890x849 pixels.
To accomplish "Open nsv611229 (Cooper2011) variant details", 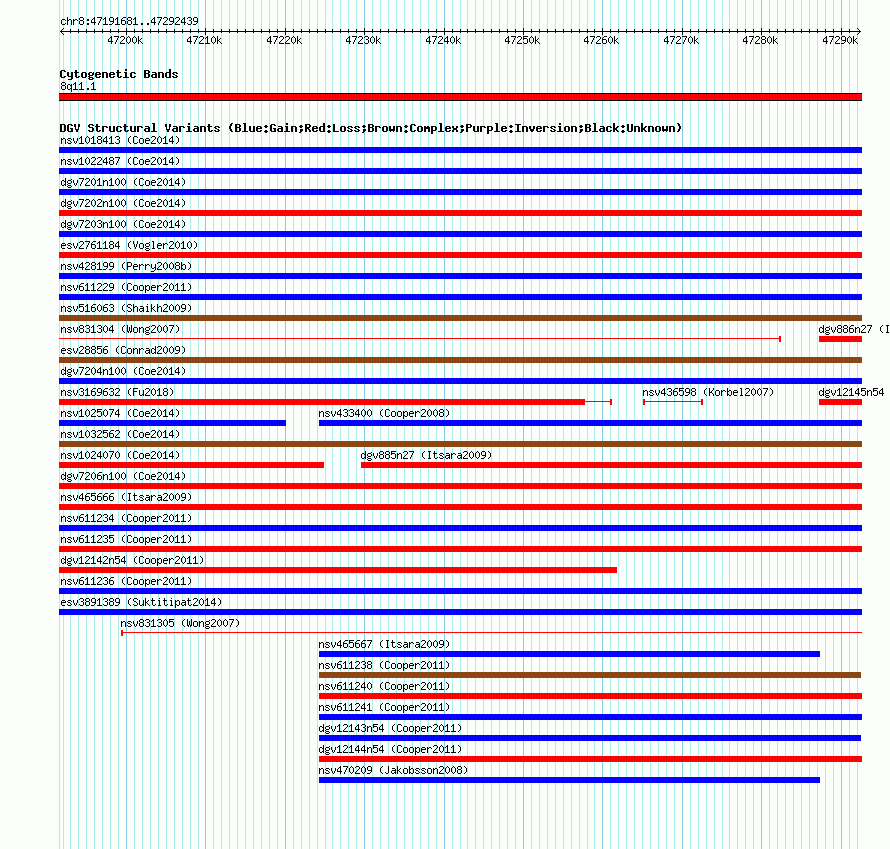I will 126,287.
